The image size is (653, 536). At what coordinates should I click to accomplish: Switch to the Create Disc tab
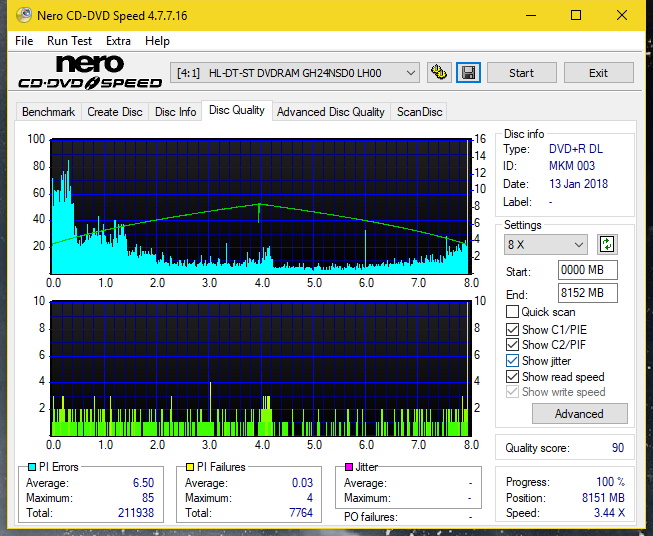[x=115, y=112]
